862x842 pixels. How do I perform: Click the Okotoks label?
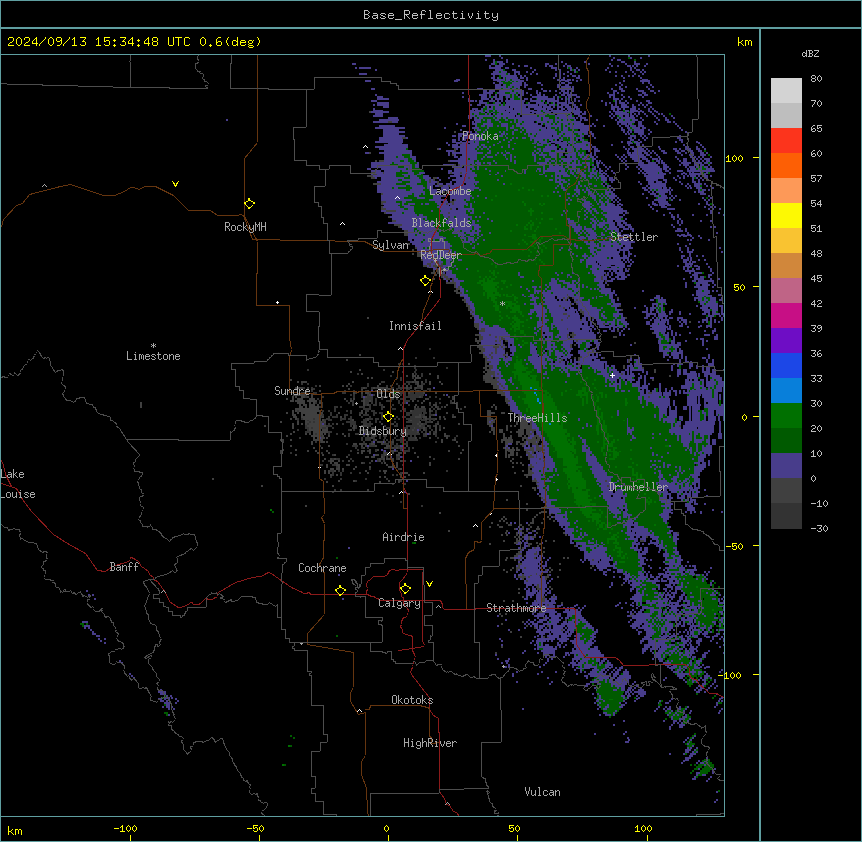[412, 700]
